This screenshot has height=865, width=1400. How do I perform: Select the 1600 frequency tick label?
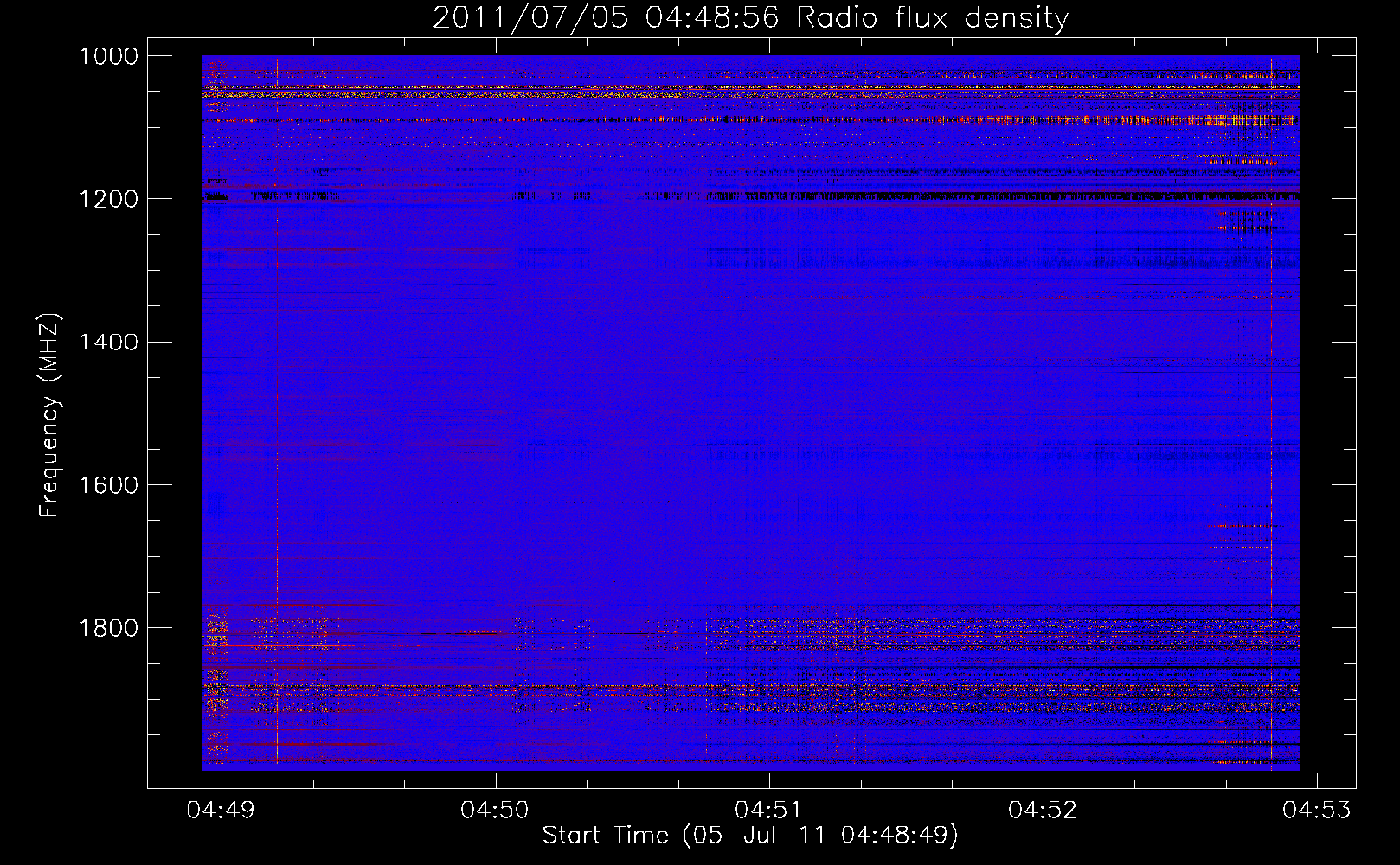(x=108, y=485)
